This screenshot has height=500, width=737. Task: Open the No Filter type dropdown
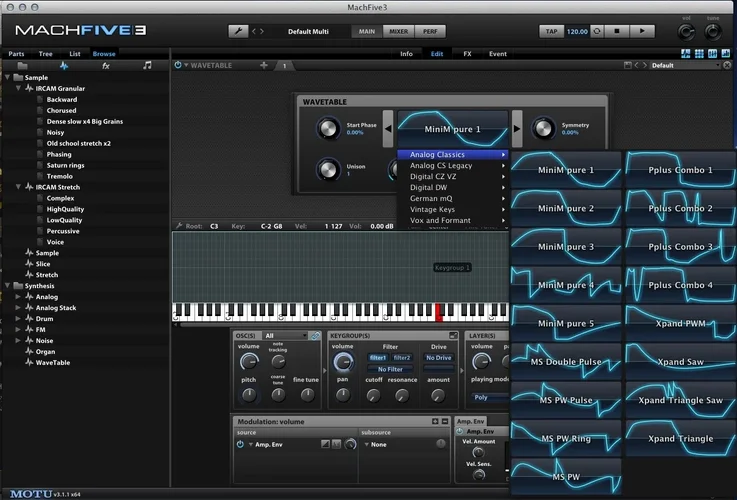389,369
